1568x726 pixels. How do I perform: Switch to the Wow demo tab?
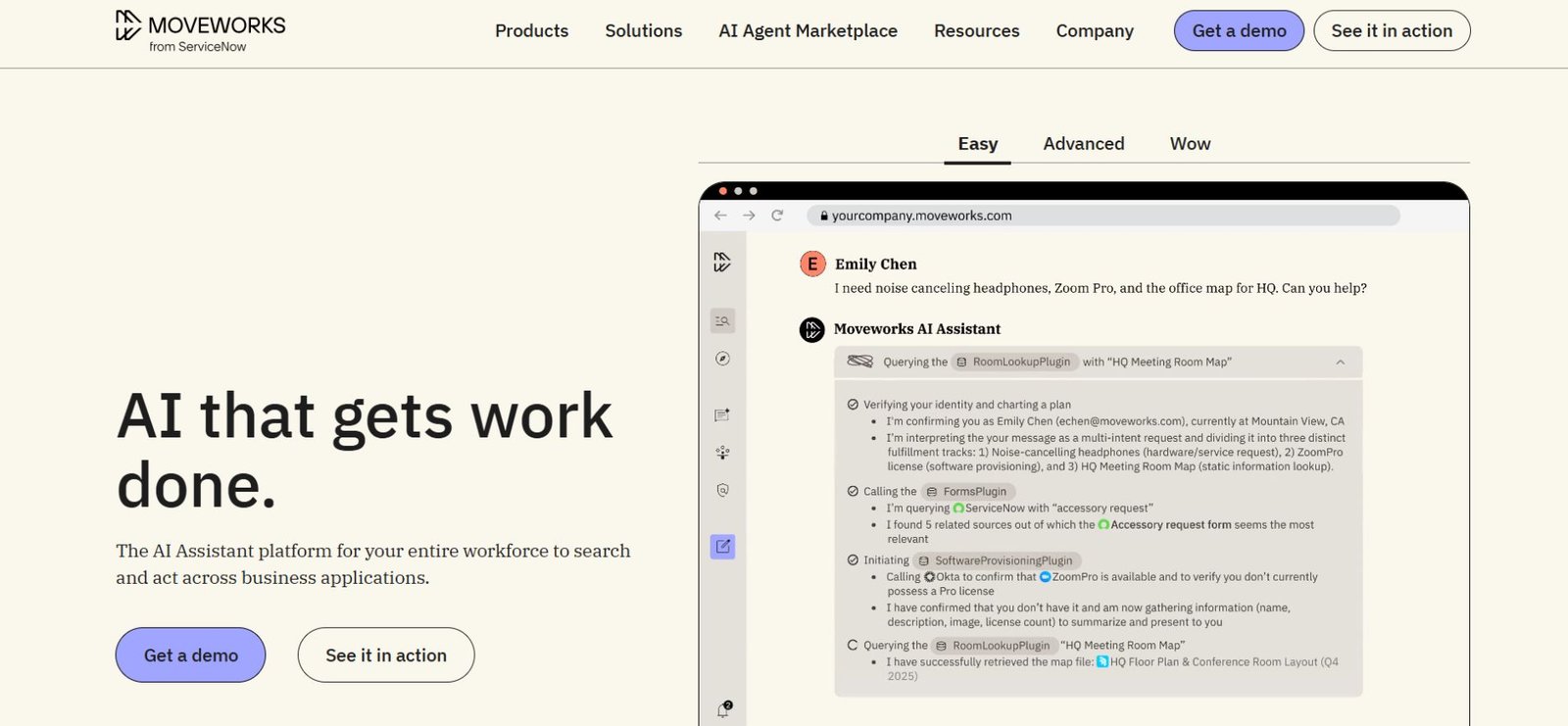(1190, 144)
